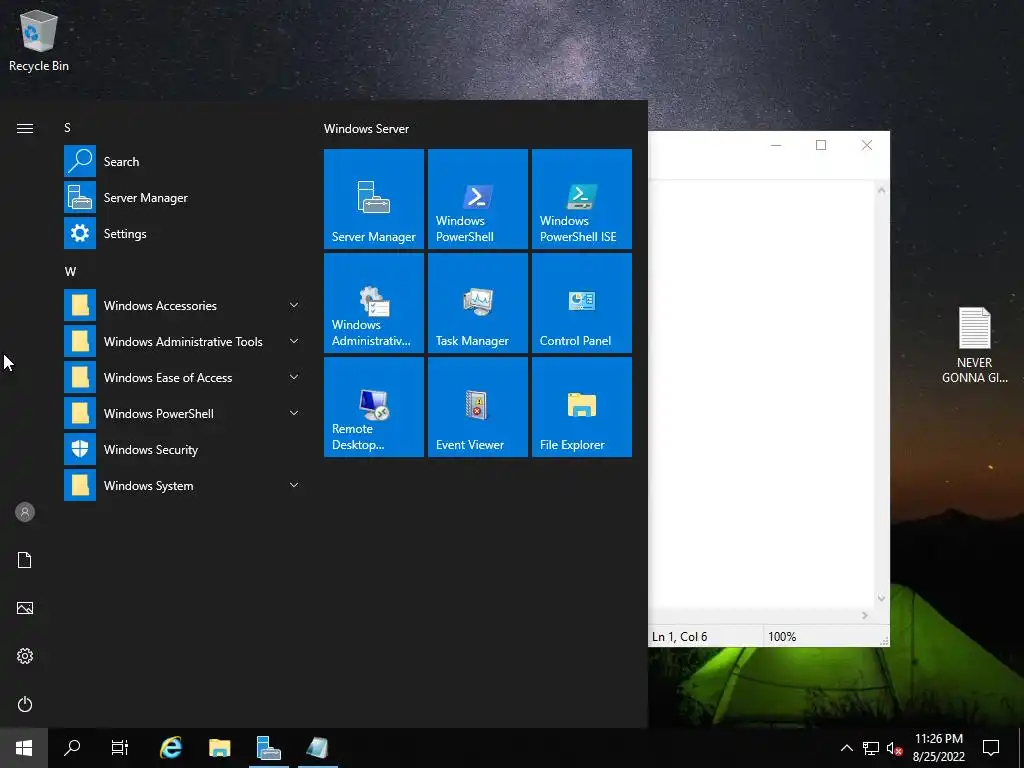Expand the Windows System folder

click(x=182, y=485)
